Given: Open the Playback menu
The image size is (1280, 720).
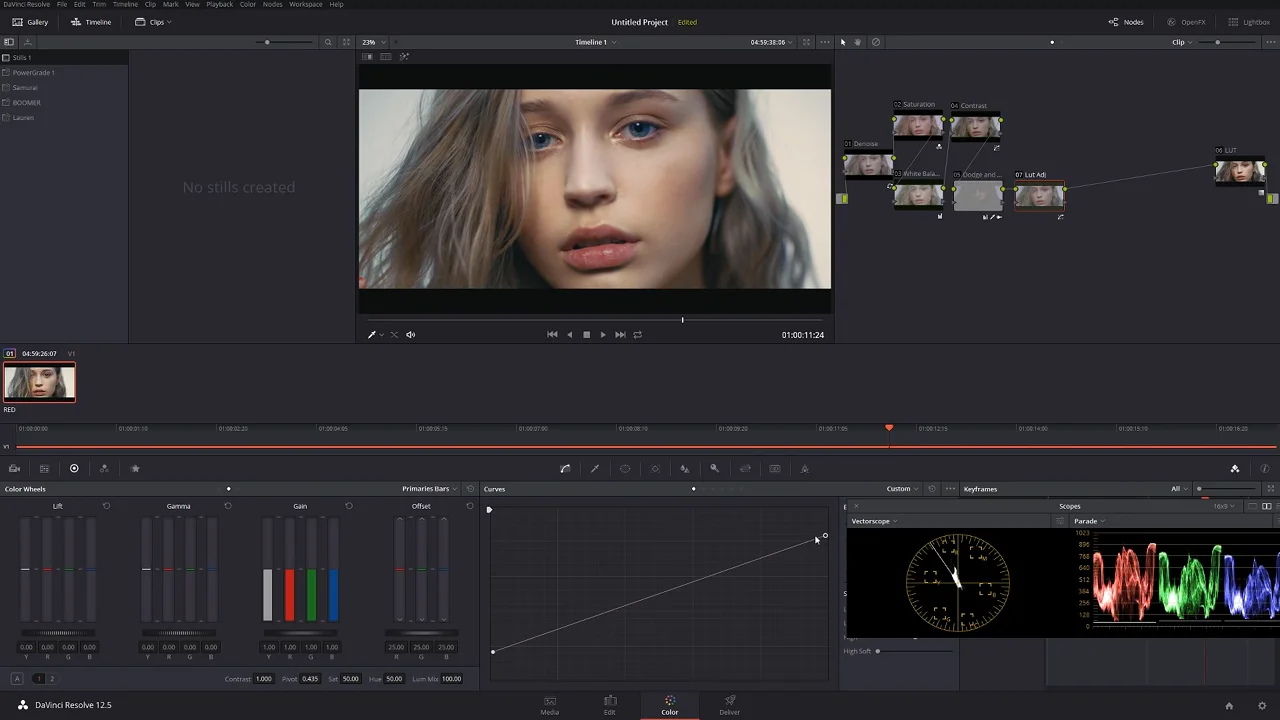Looking at the screenshot, I should point(219,4).
